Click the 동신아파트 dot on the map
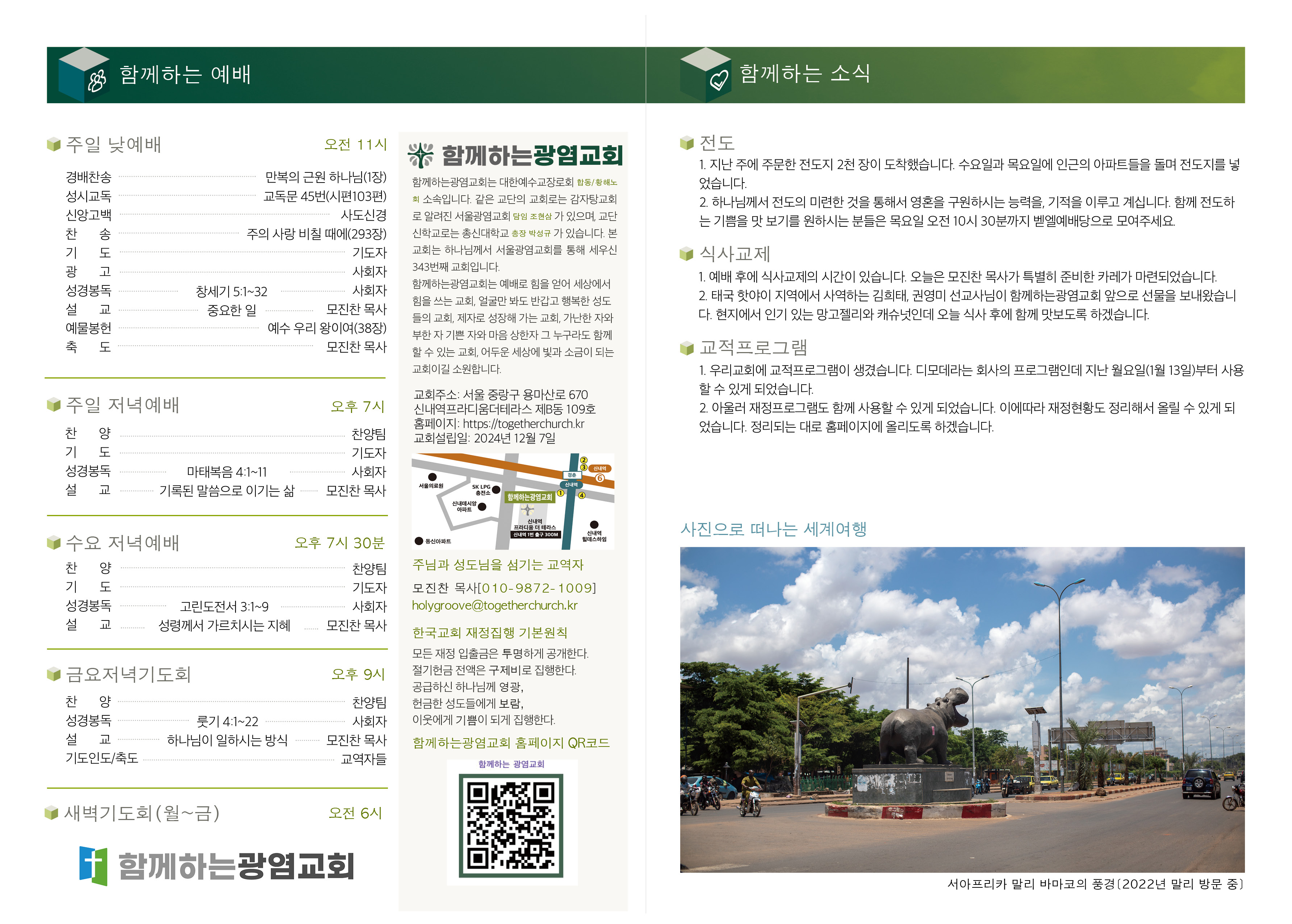This screenshot has height=924, width=1292. [x=419, y=540]
